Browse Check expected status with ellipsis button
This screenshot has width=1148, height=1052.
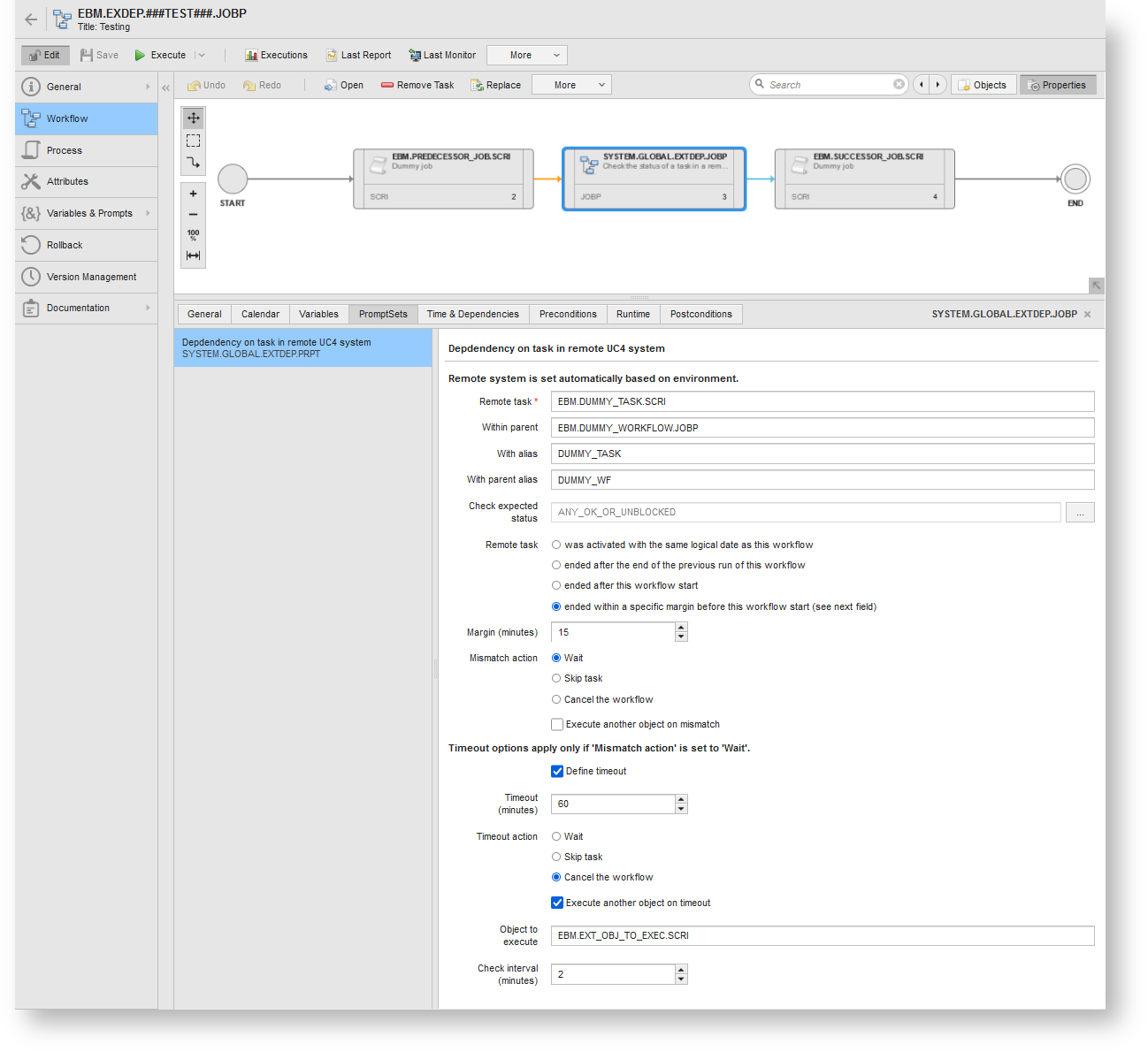click(1080, 513)
